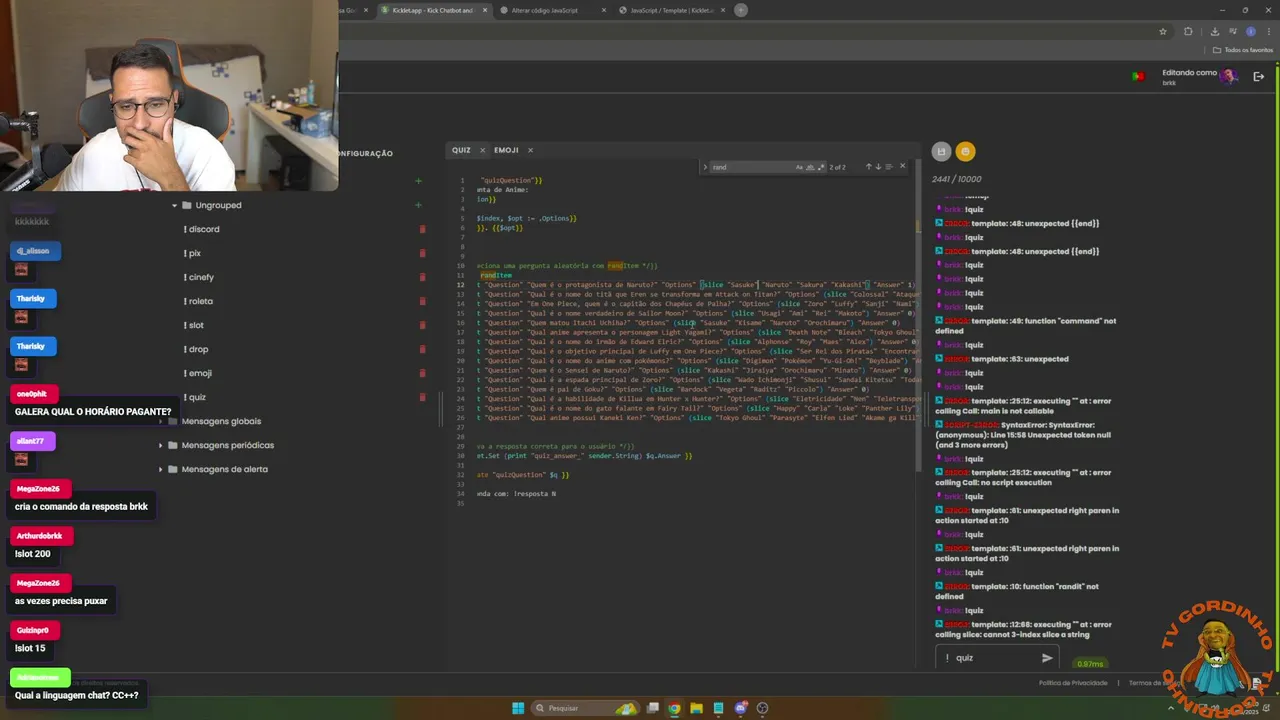
Task: Open the Política de Privacidade link
Action: coord(1073,683)
